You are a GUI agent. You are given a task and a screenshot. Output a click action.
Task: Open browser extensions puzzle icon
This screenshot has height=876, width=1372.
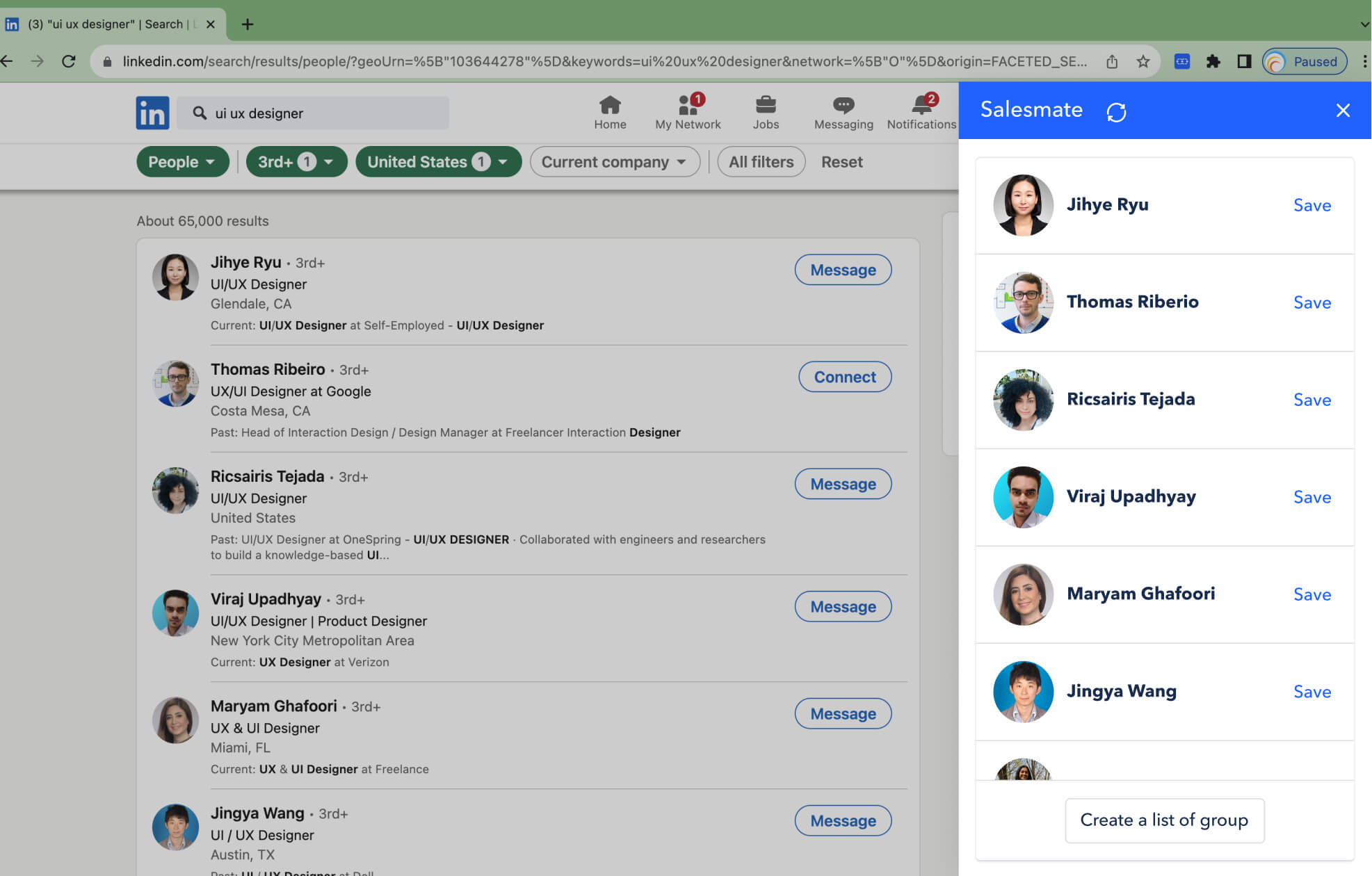coord(1213,61)
